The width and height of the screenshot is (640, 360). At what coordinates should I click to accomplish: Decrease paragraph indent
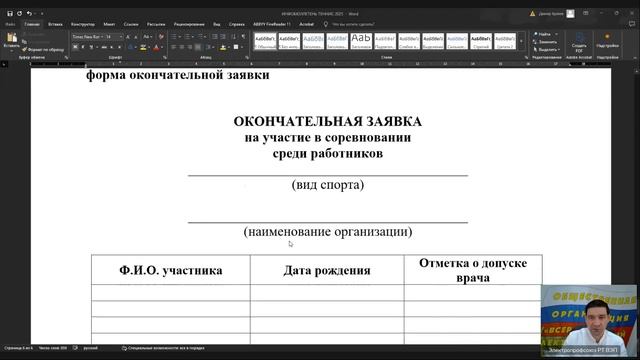[x=215, y=37]
